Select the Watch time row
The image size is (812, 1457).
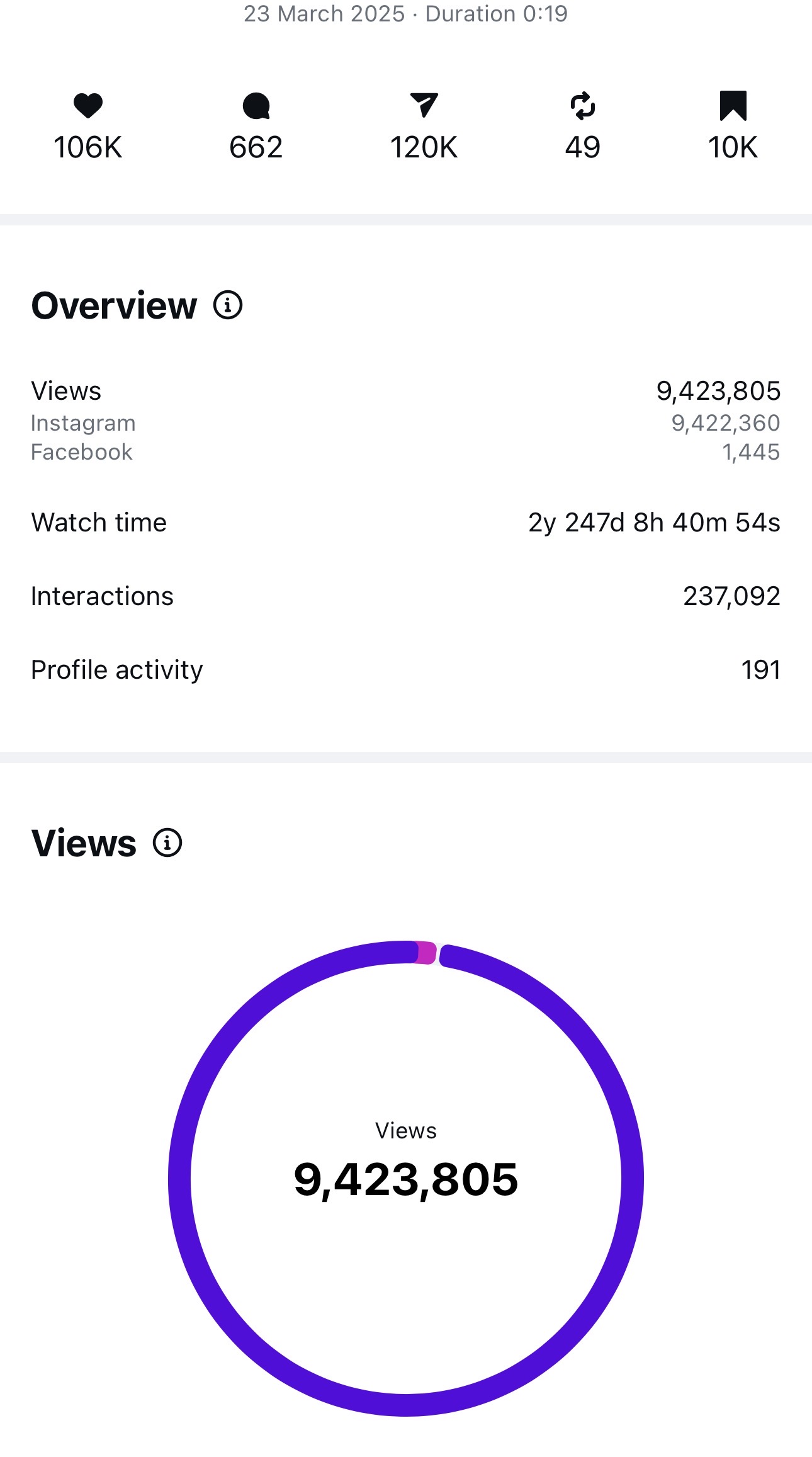(405, 523)
